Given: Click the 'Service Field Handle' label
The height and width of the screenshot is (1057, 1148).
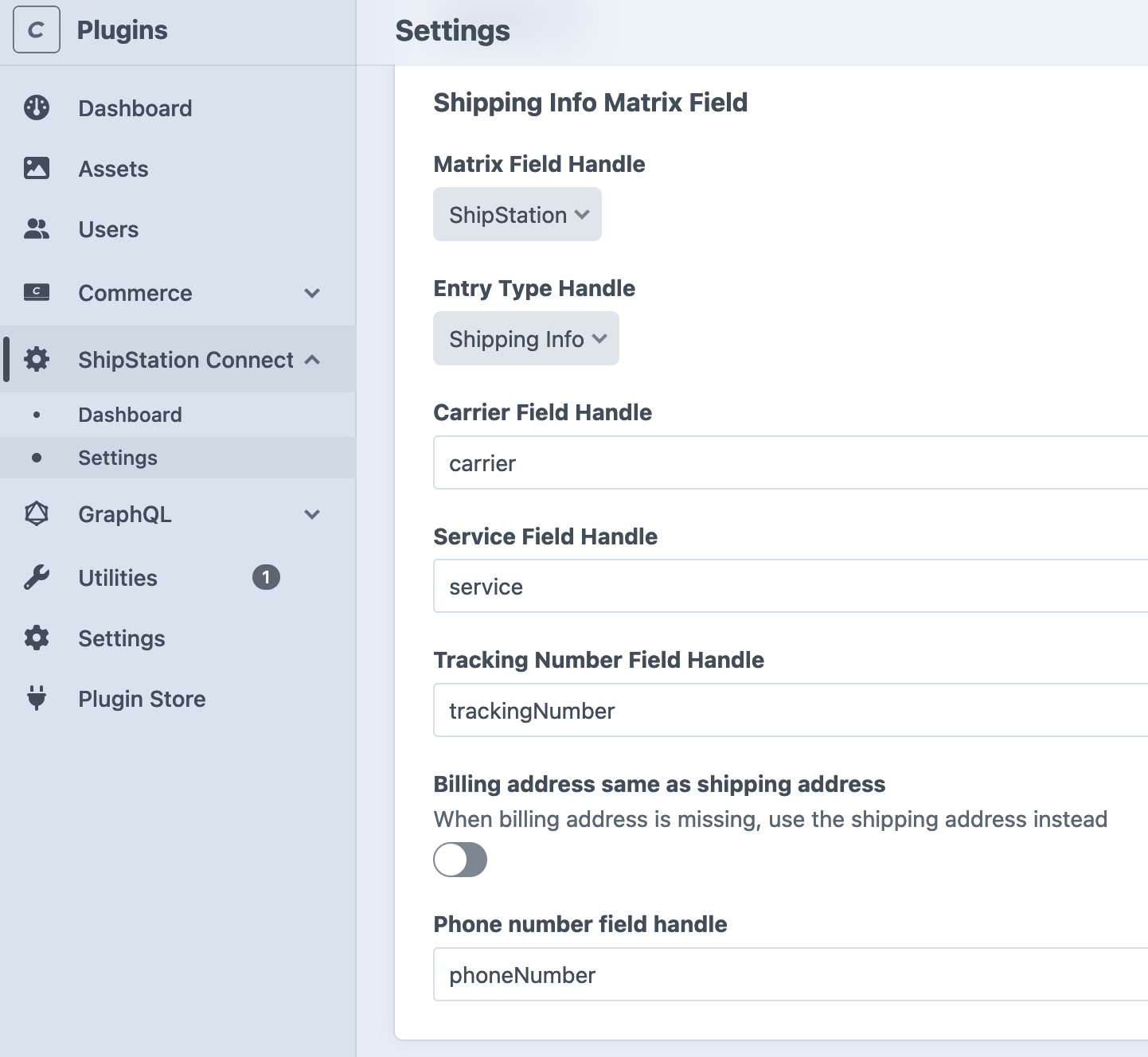Looking at the screenshot, I should click(545, 536).
